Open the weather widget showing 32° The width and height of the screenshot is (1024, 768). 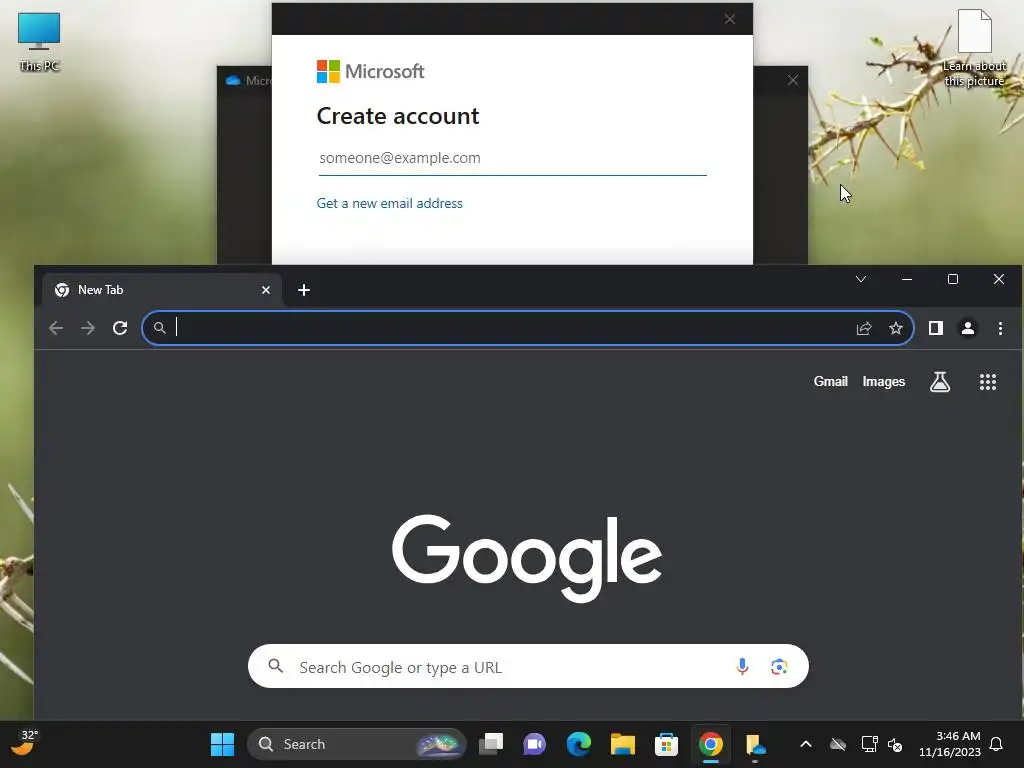pyautogui.click(x=25, y=743)
